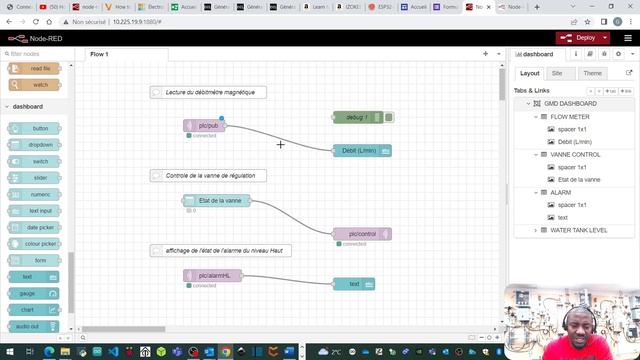The image size is (640, 360).
Task: Collapse the ALARM group
Action: tap(536, 193)
